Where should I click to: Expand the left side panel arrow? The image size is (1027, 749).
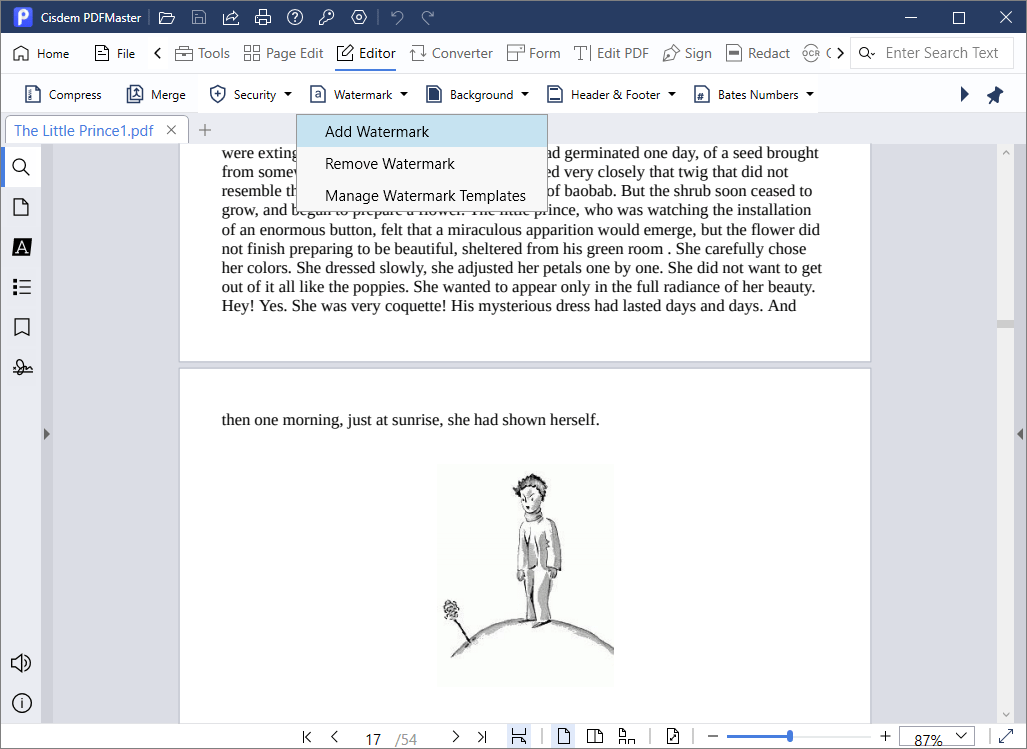pos(47,433)
